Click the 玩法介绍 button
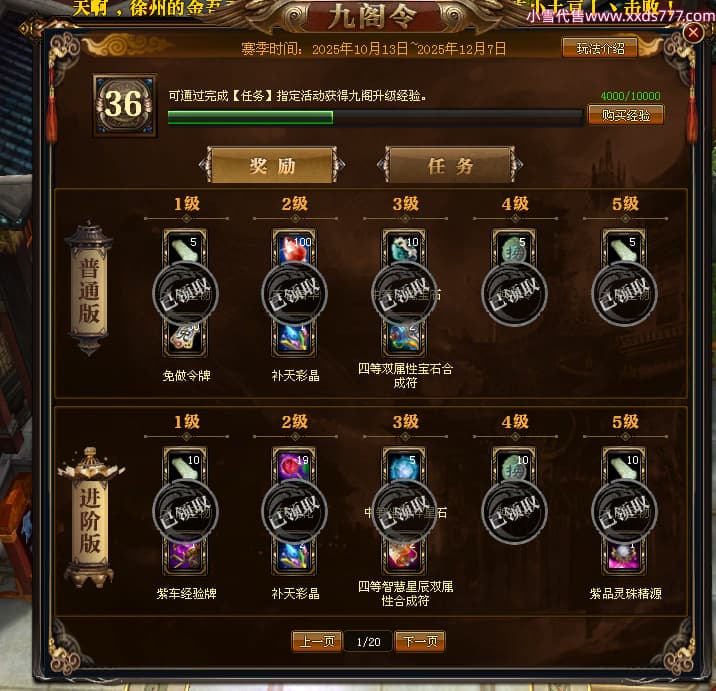 tap(600, 48)
